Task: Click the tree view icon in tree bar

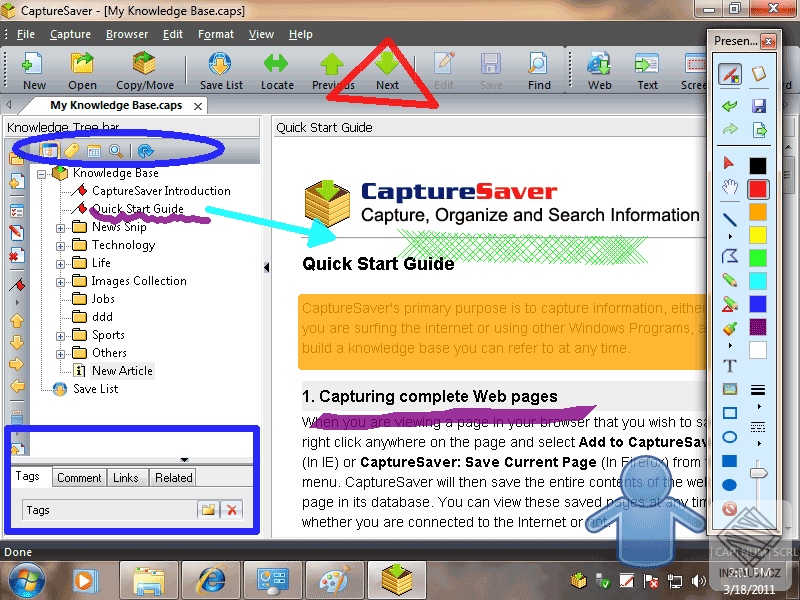Action: 49,151
